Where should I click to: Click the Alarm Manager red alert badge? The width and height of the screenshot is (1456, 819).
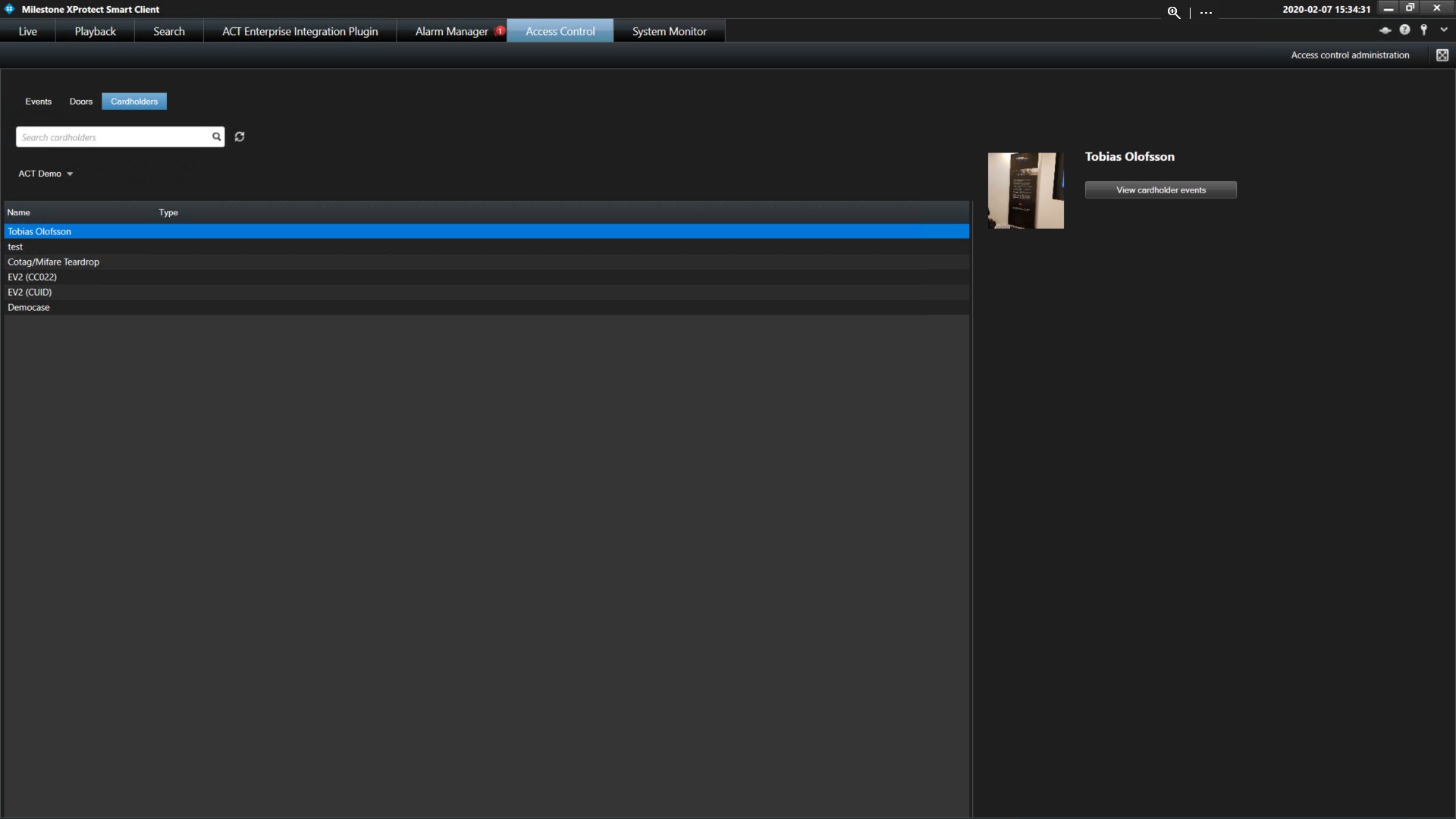coord(500,31)
